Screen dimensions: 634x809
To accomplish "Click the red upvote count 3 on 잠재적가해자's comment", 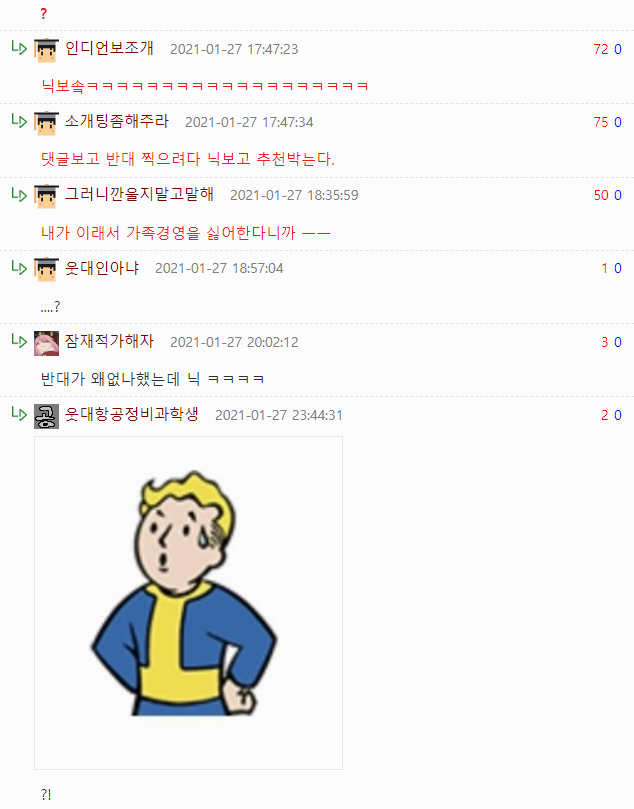I will [x=605, y=342].
